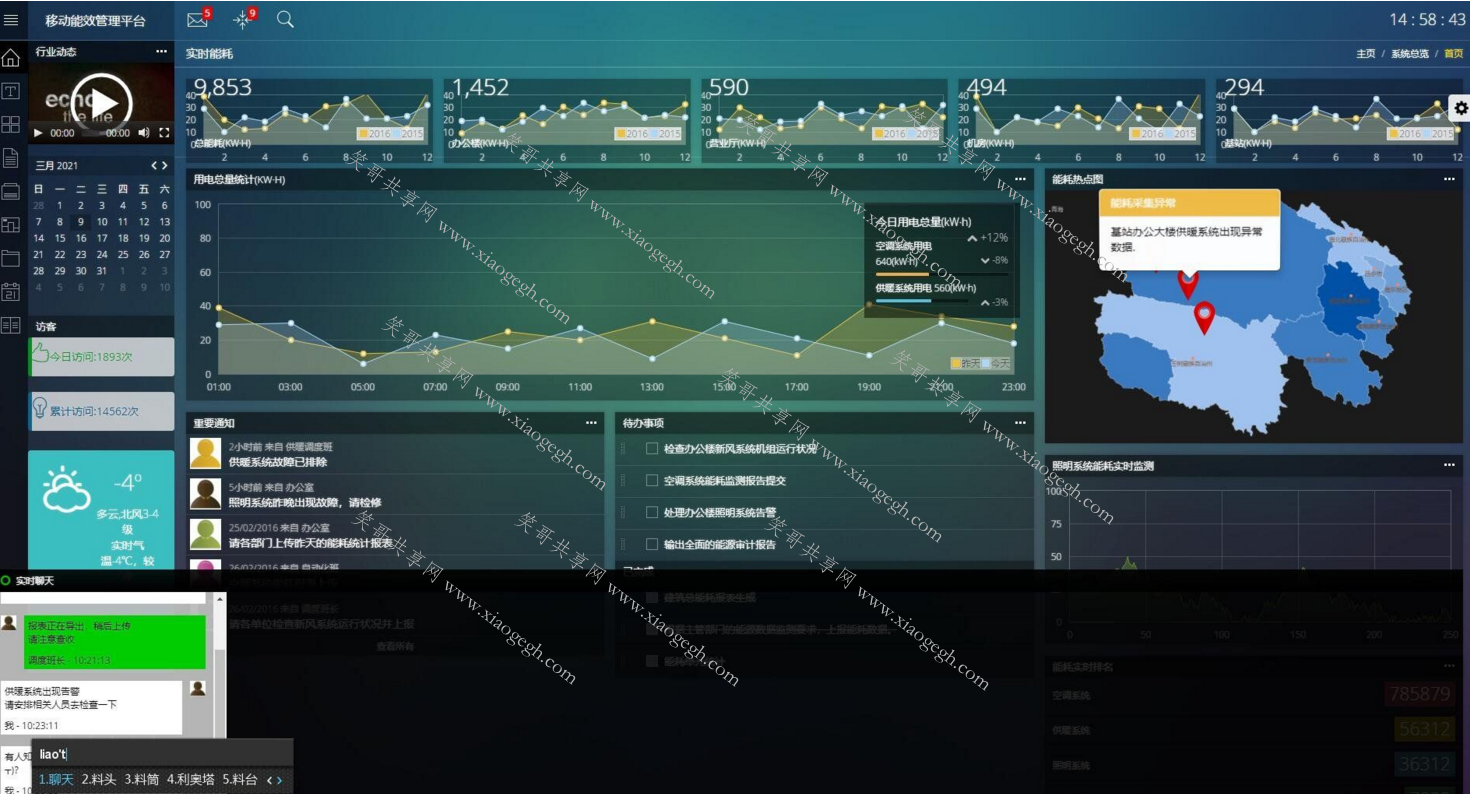The width and height of the screenshot is (1470, 794).
Task: Click the lower red map pin marker
Action: (x=1205, y=318)
